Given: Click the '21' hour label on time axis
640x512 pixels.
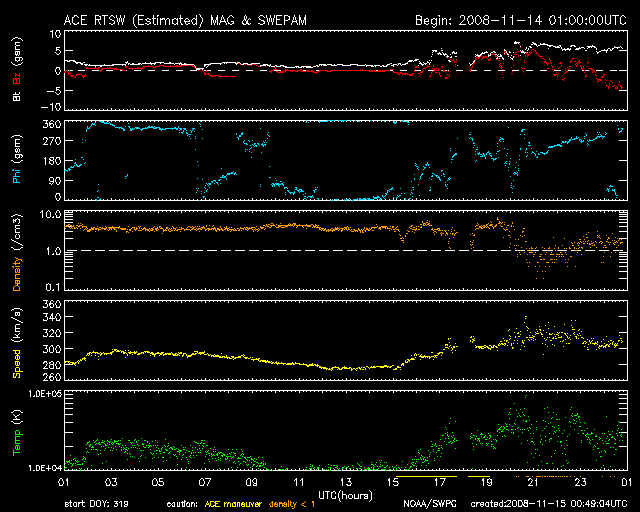Looking at the screenshot, I should pyautogui.click(x=533, y=483).
